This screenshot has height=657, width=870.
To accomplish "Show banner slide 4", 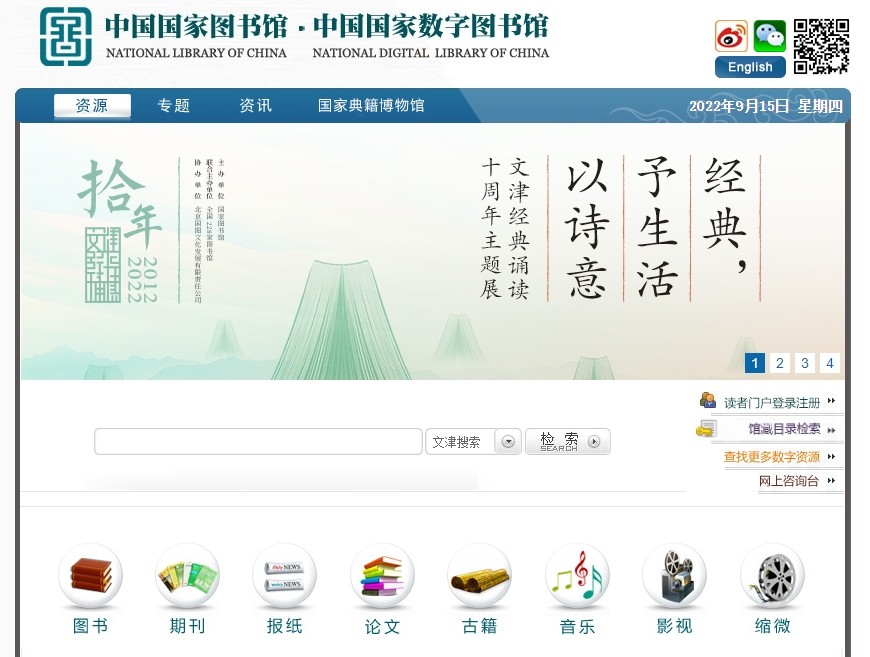I will [x=829, y=363].
